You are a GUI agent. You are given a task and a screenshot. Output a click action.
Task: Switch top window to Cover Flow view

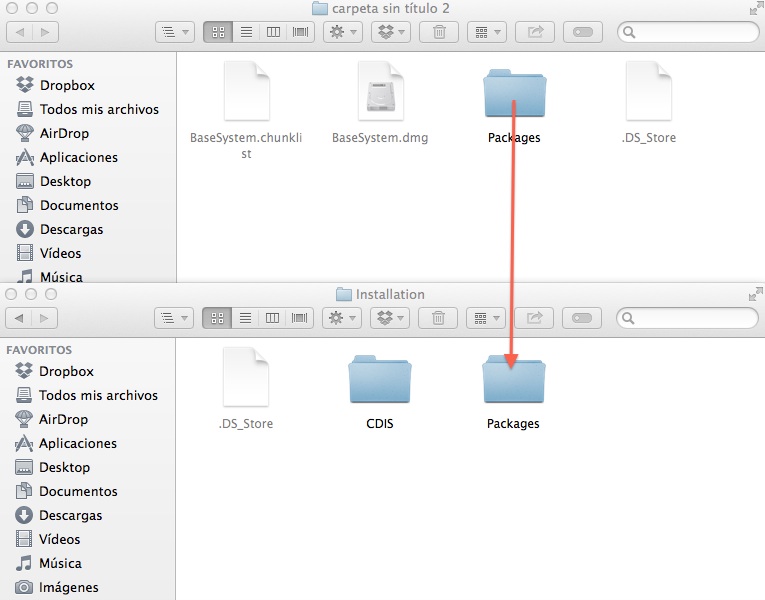(x=301, y=32)
